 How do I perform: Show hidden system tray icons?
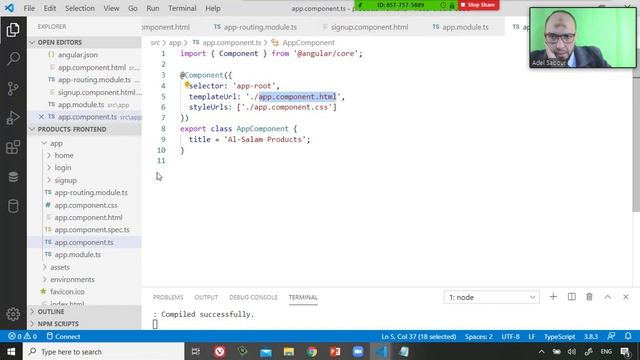tap(541, 351)
